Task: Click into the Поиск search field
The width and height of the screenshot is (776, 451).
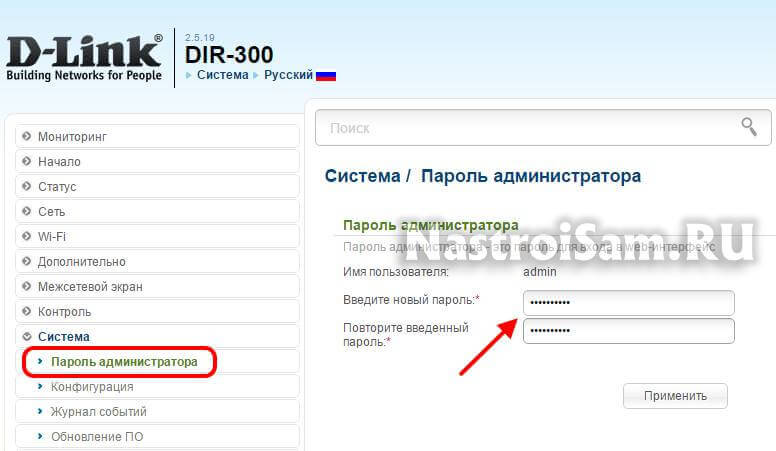Action: (543, 128)
